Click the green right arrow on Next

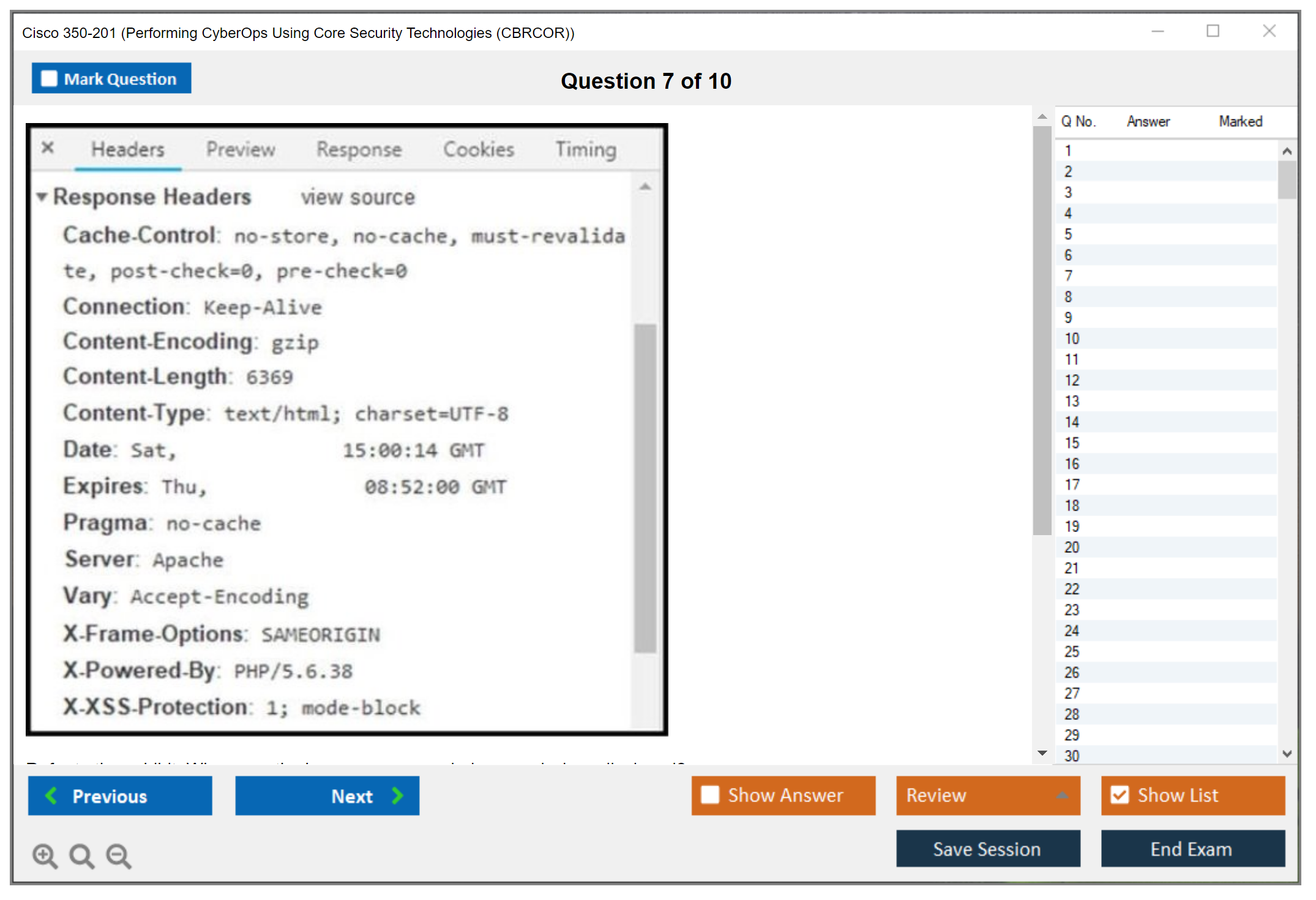(397, 795)
